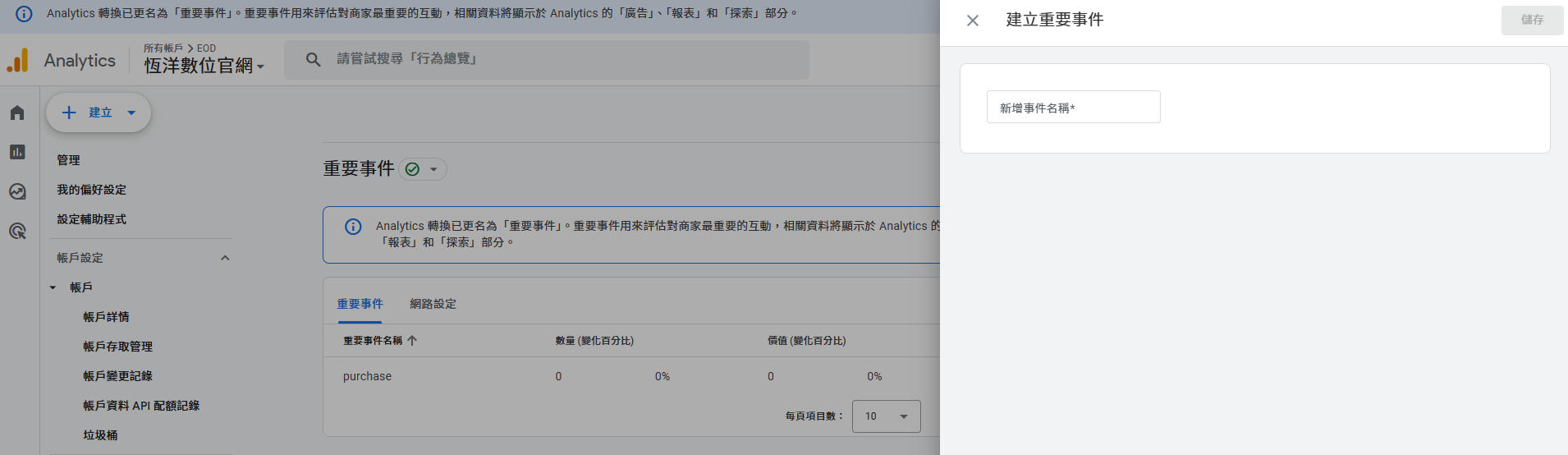Click the EOD breadcrumb
1568x455 pixels.
pos(206,48)
